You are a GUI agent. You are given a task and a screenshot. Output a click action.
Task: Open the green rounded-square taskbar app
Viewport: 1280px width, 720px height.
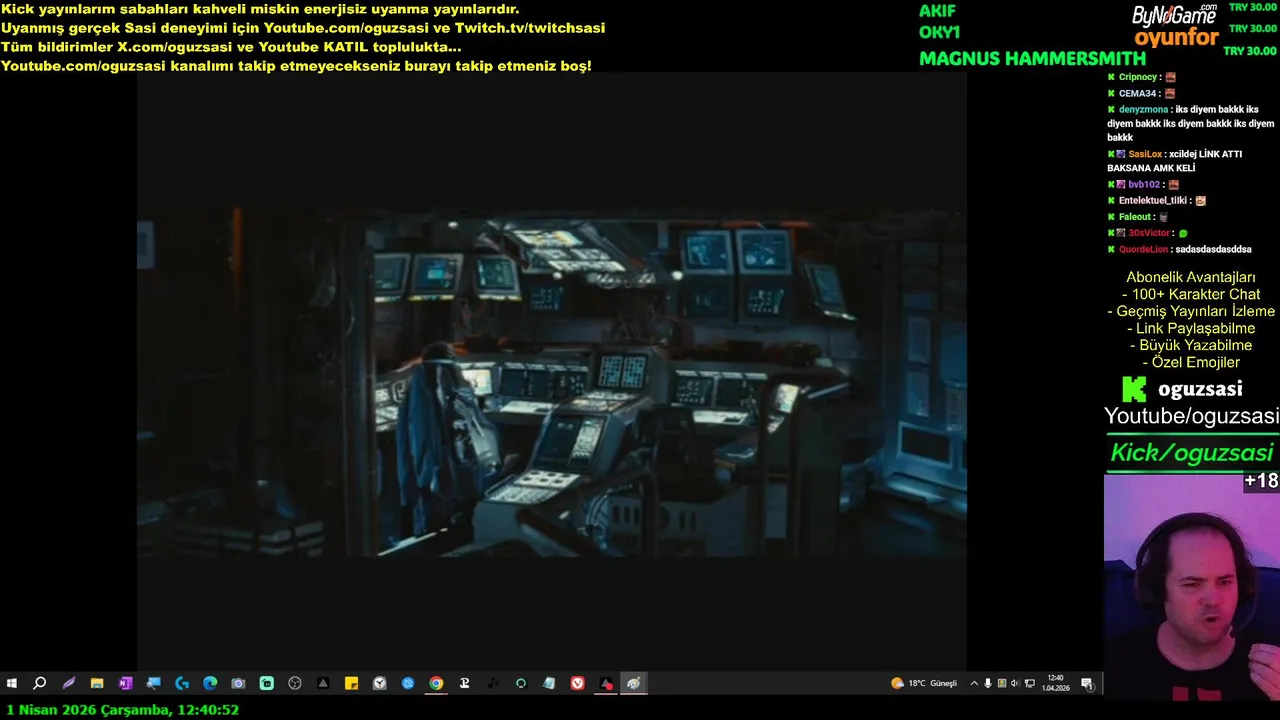[266, 683]
